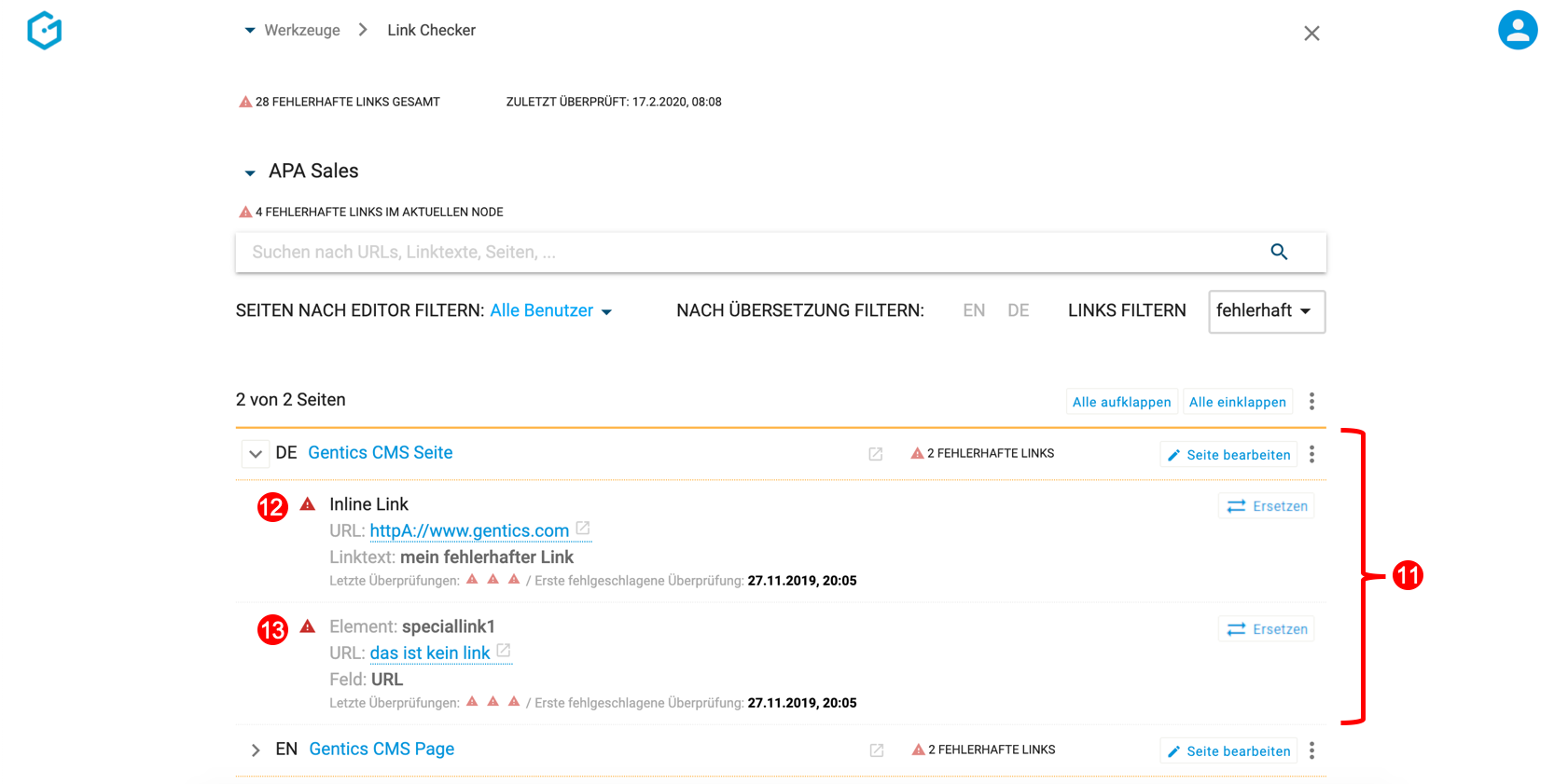This screenshot has width=1554, height=784.
Task: Collapse the APA Sales node
Action: [250, 172]
